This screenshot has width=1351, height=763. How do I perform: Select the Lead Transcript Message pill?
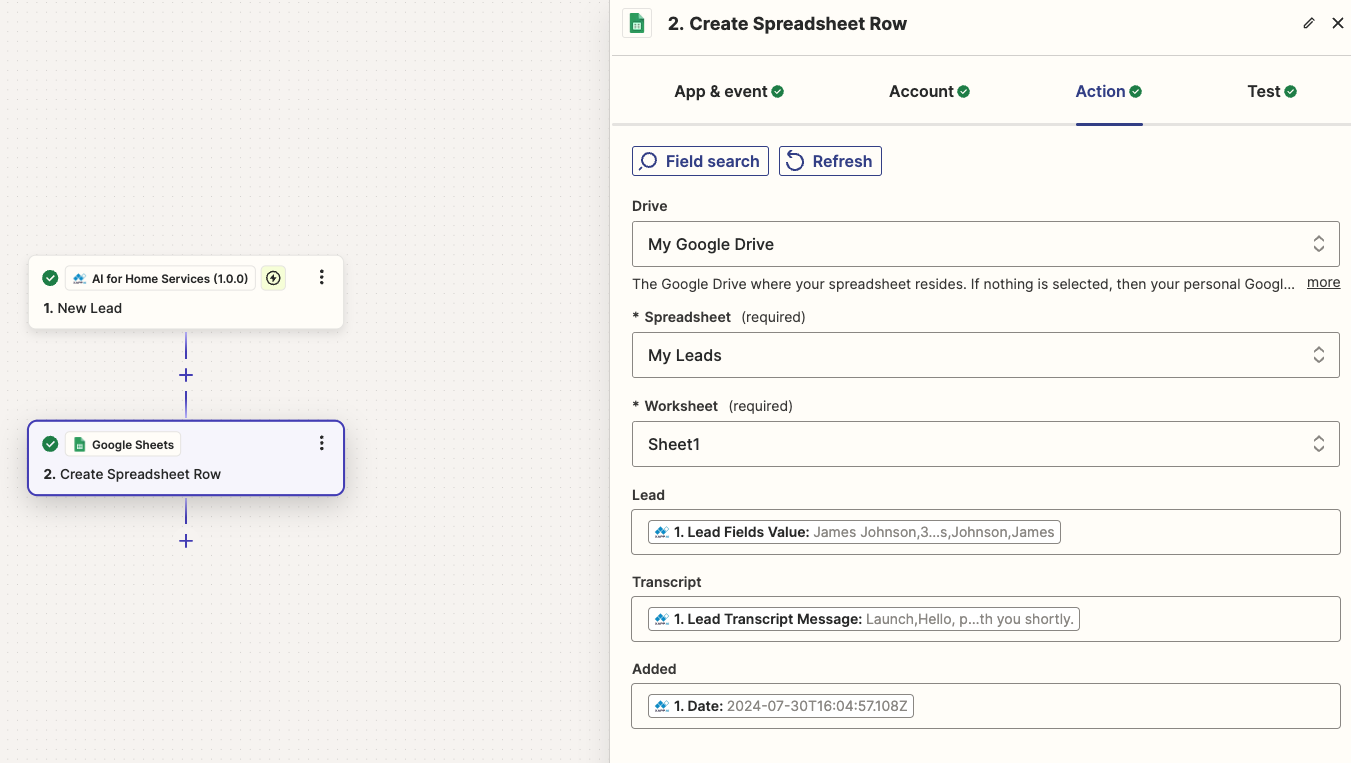pos(864,619)
